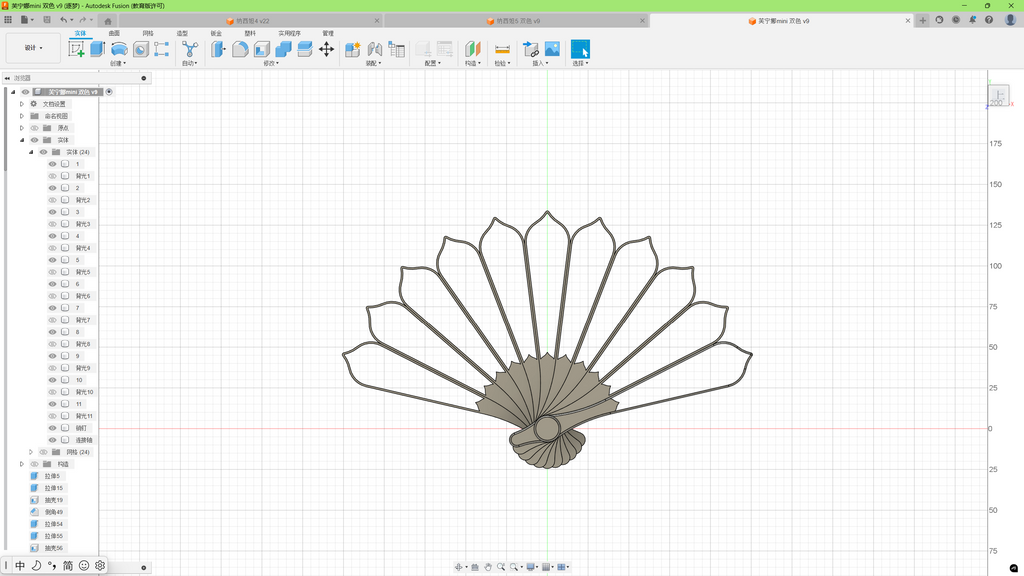Image resolution: width=1024 pixels, height=576 pixels.
Task: Click the Home tab icon
Action: (108, 21)
